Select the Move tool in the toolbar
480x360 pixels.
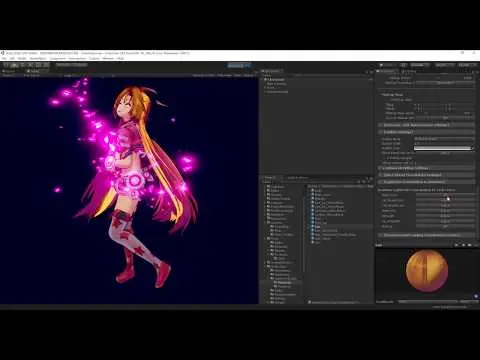(x=14, y=65)
